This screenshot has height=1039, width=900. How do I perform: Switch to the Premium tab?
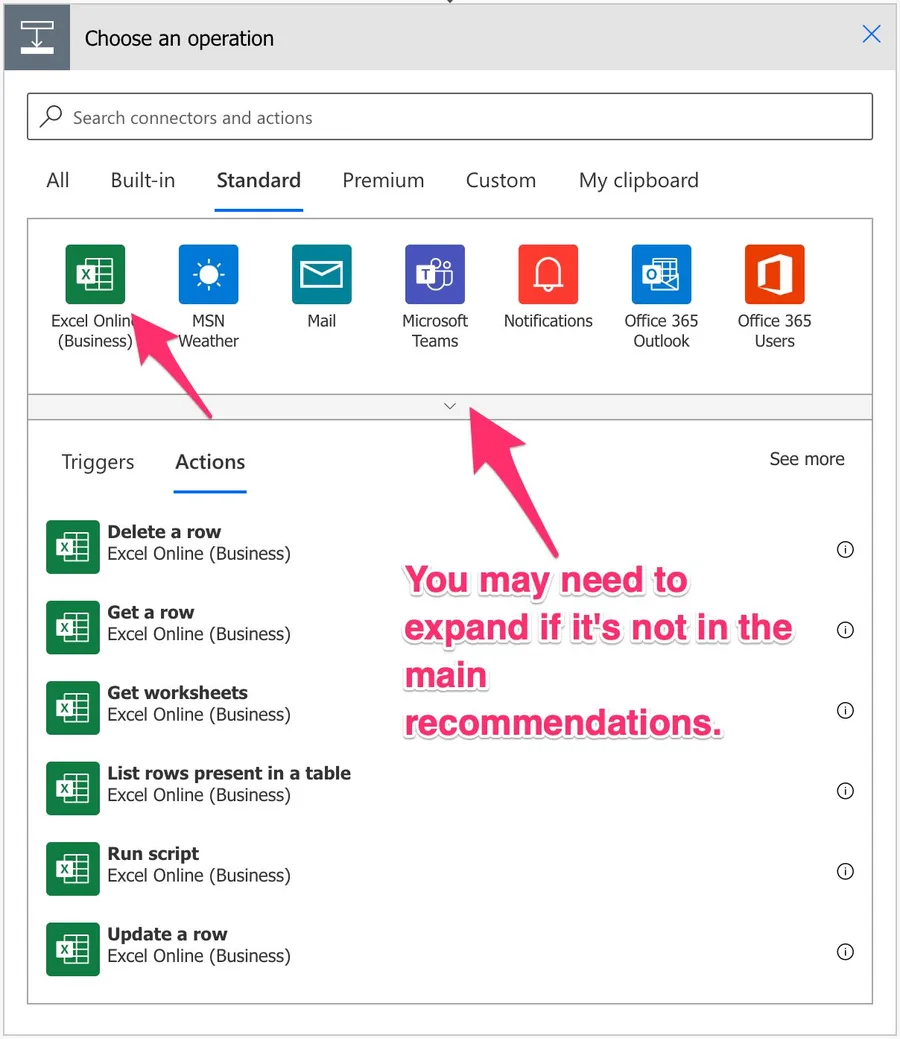coord(383,181)
